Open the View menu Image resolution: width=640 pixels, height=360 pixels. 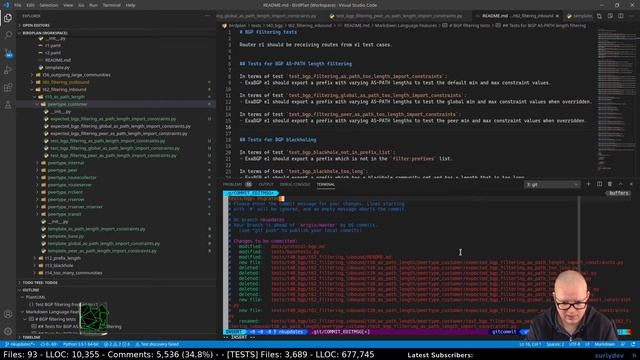tap(68, 5)
